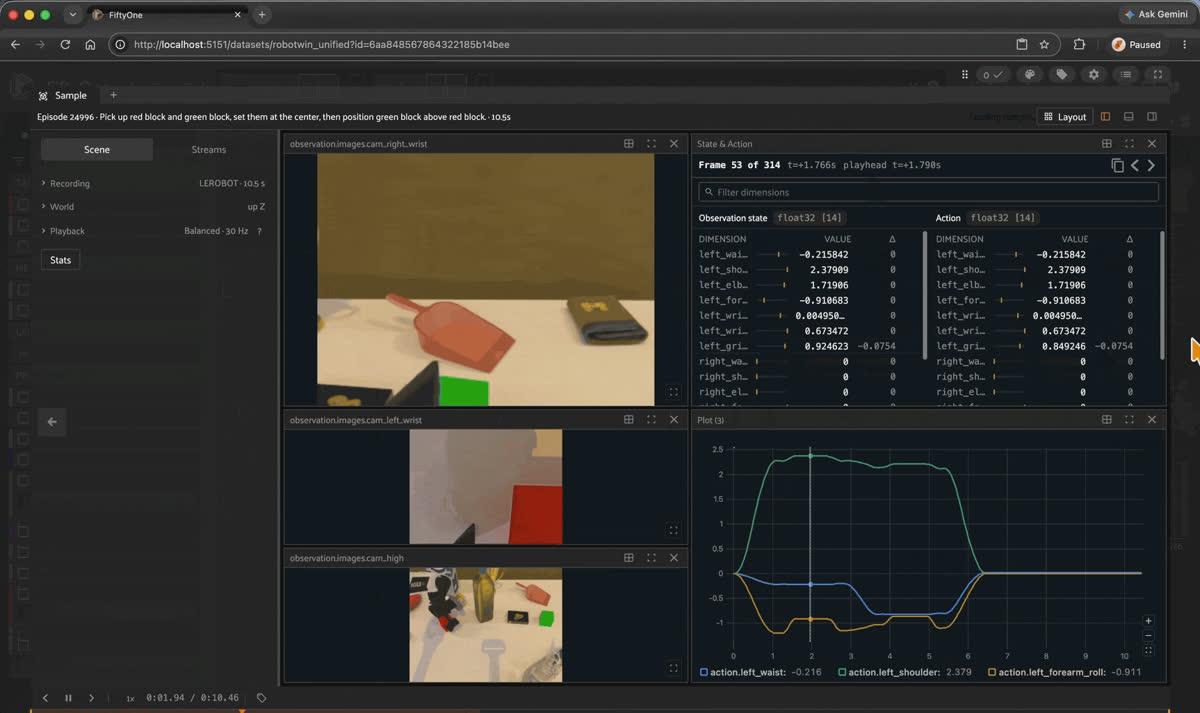1200x713 pixels.
Task: Bookmark this page with star icon
Action: pyautogui.click(x=1044, y=44)
